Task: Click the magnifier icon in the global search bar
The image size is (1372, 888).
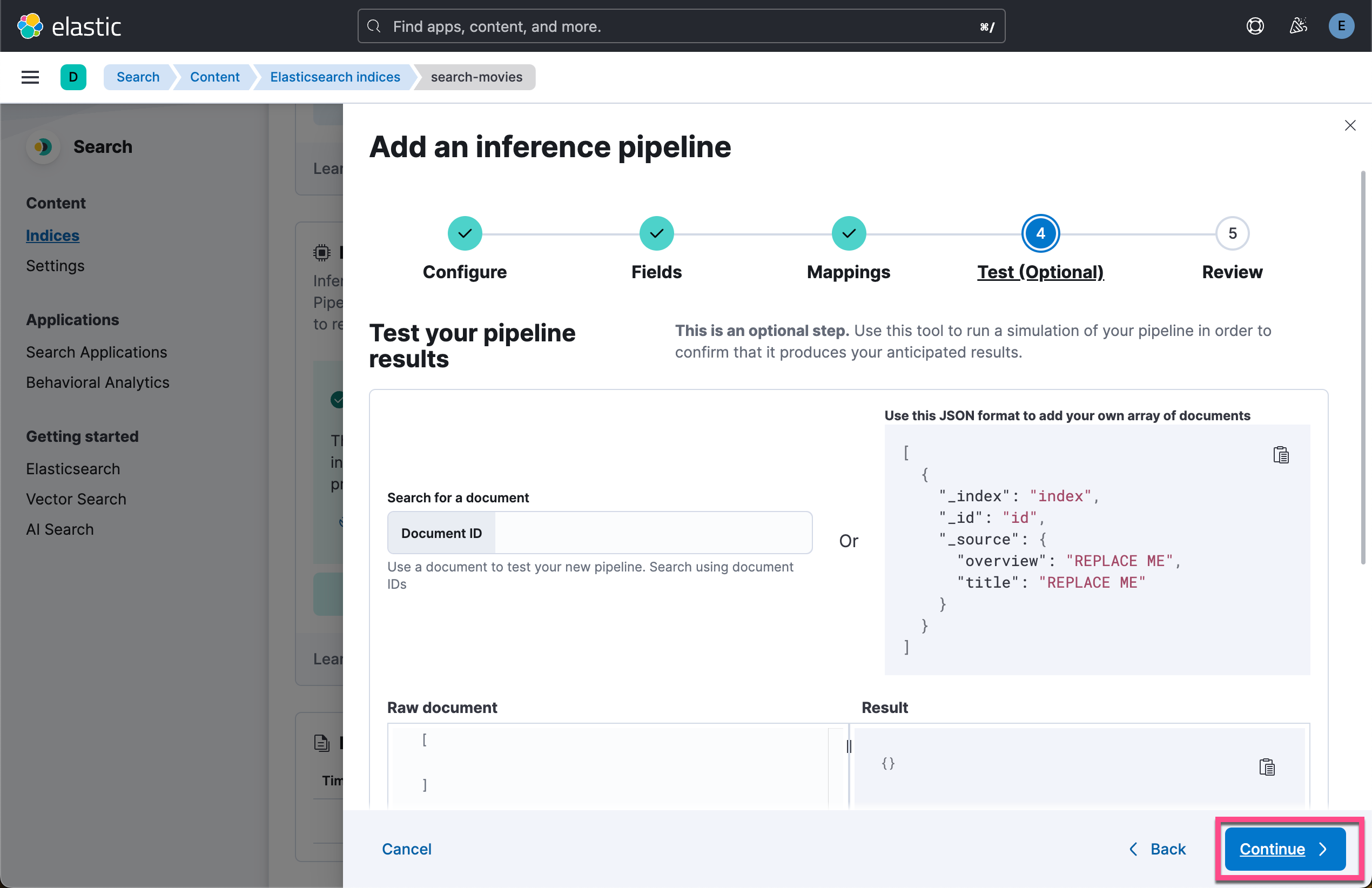Action: [x=374, y=26]
